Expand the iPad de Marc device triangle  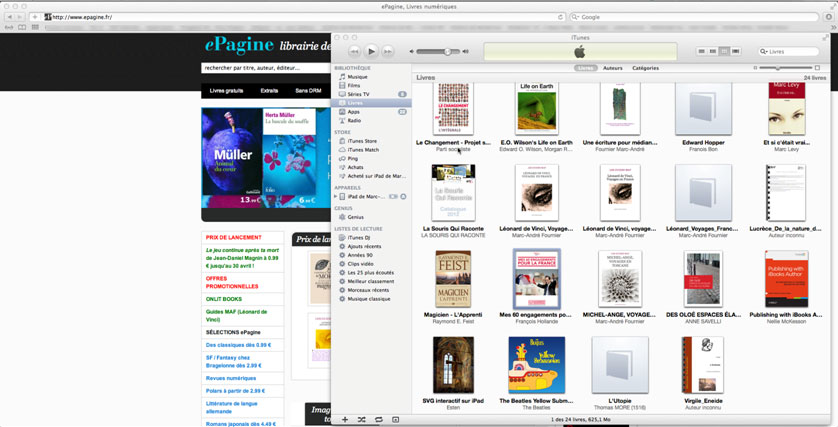(x=336, y=197)
